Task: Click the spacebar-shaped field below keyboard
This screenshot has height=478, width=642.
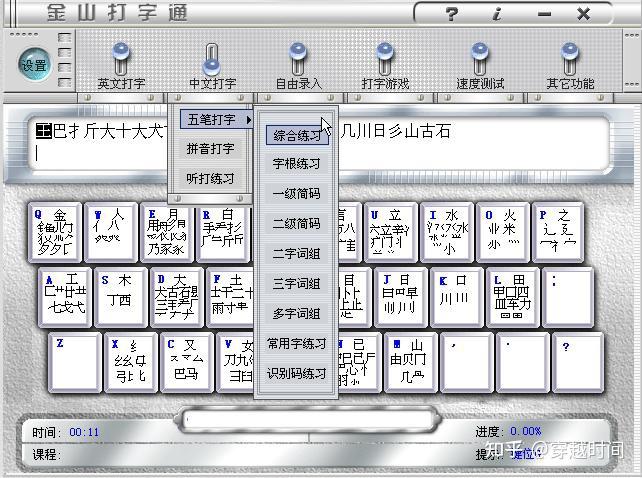Action: (x=309, y=419)
